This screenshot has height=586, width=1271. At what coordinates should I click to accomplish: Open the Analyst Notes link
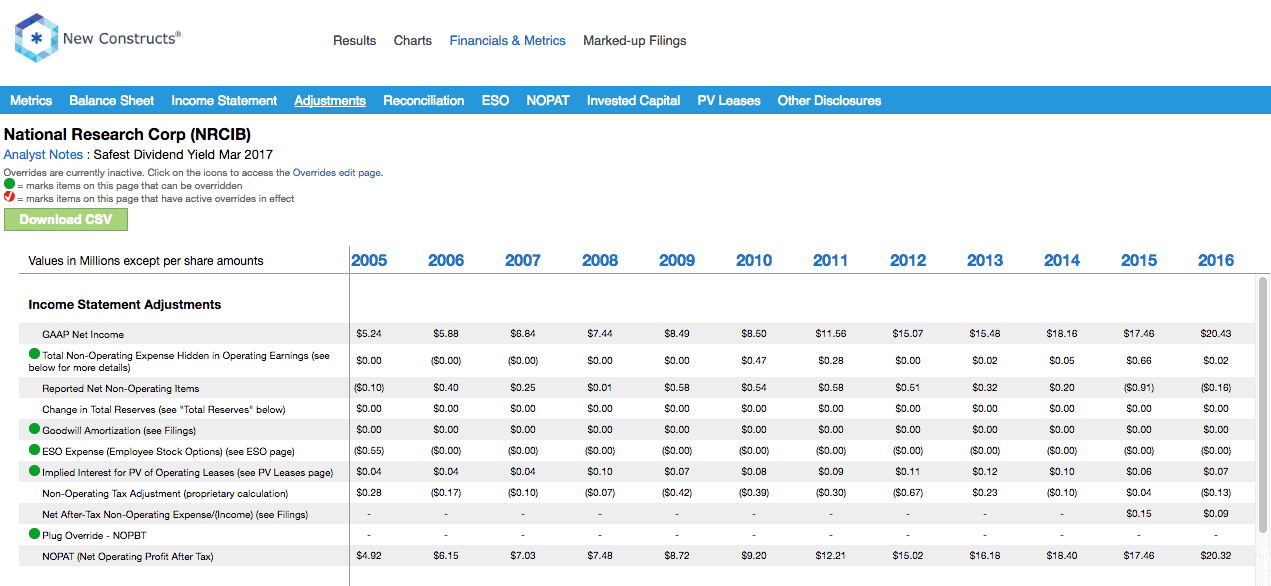[x=43, y=155]
